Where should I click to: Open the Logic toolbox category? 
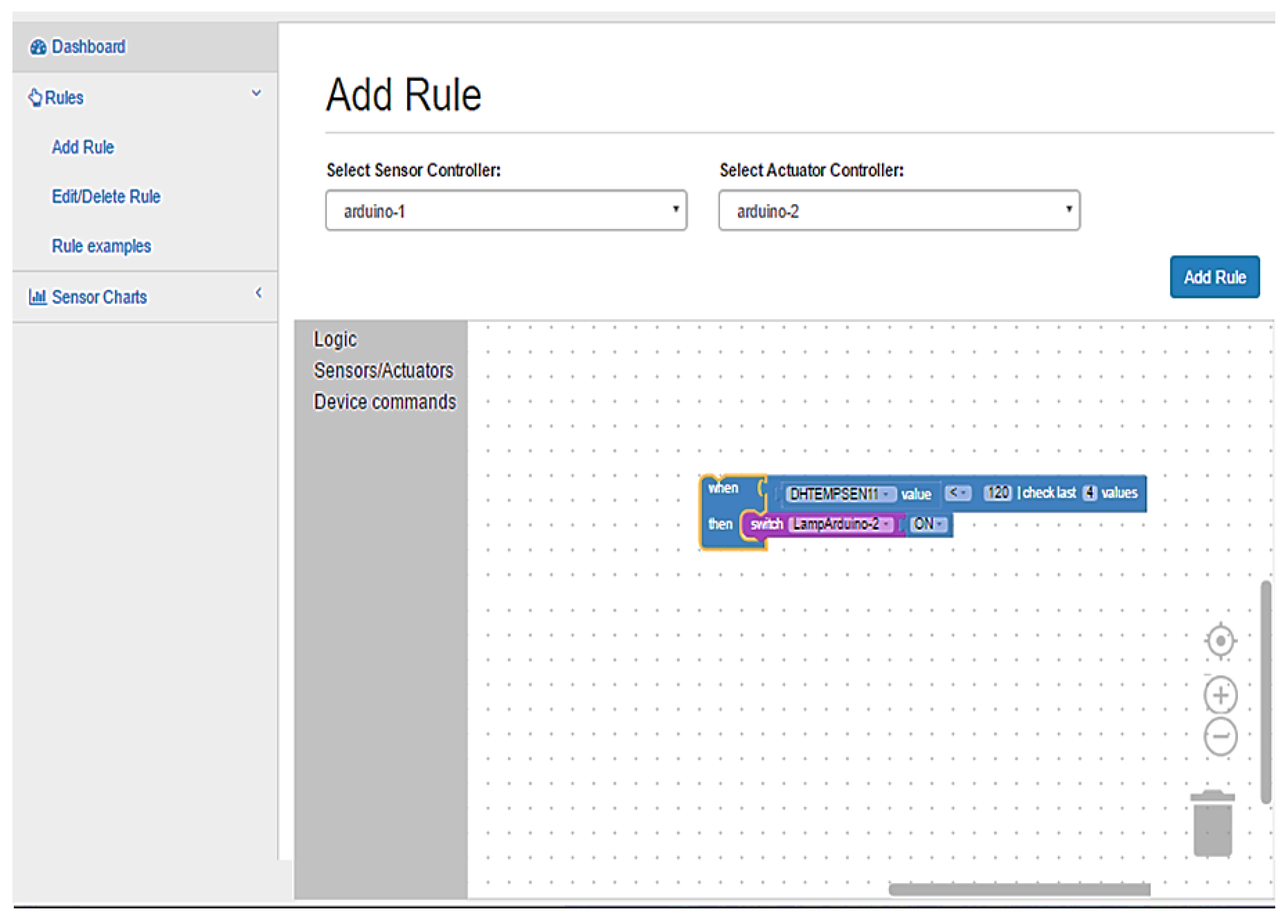(x=335, y=339)
